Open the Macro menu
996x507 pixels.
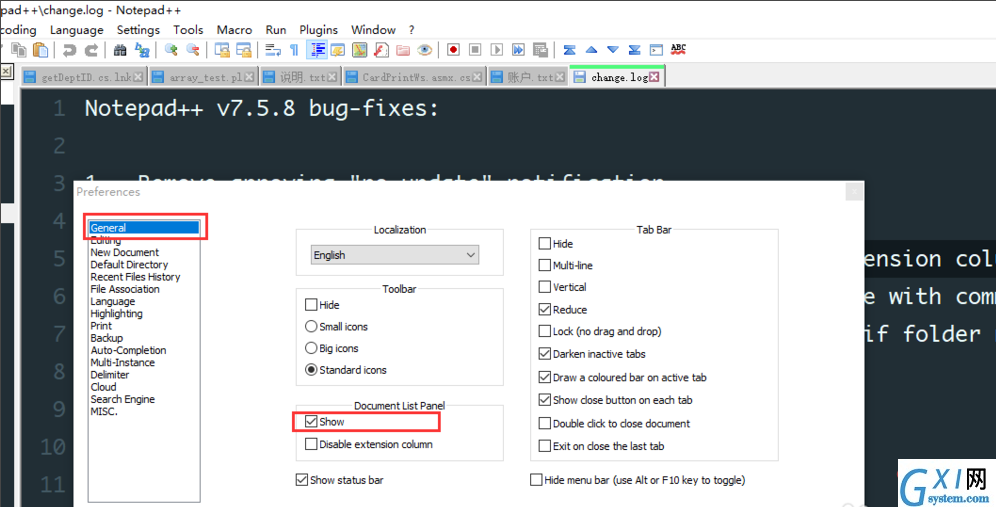coord(234,30)
